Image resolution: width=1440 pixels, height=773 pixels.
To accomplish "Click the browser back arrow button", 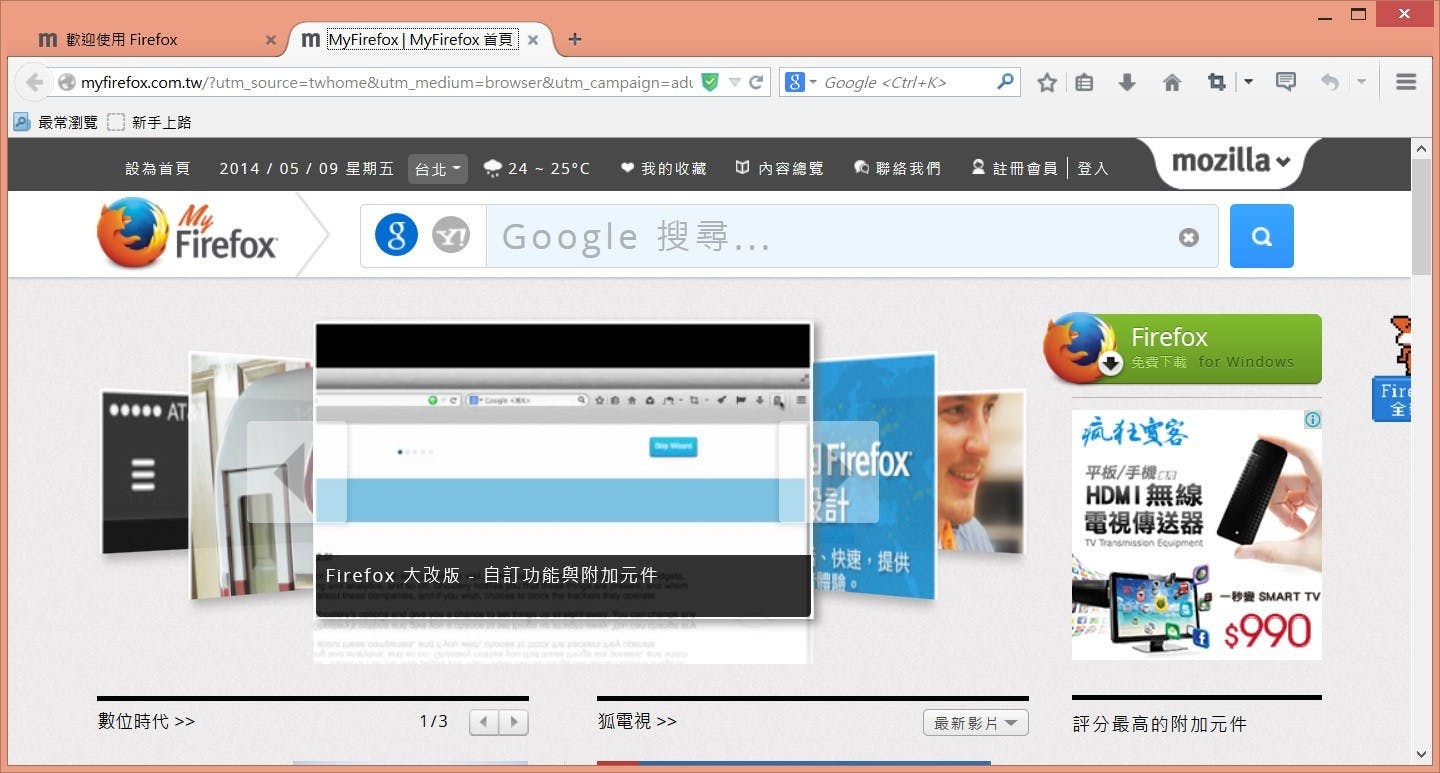I will point(34,83).
